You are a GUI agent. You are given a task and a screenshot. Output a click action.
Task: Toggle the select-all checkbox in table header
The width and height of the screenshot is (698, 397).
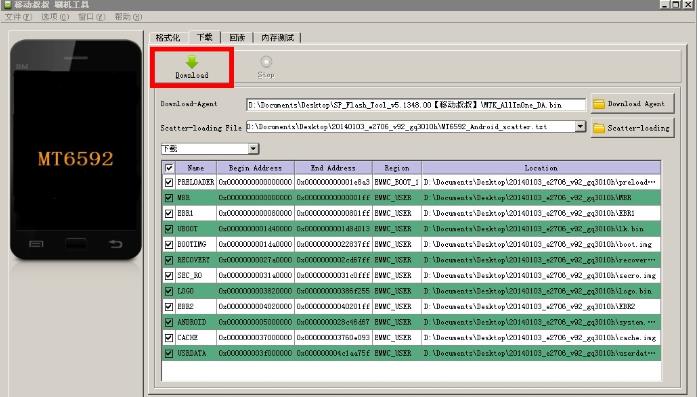[x=169, y=168]
